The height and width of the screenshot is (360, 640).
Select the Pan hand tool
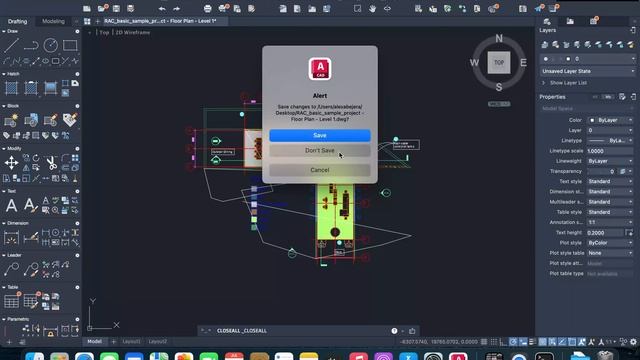[372, 9]
